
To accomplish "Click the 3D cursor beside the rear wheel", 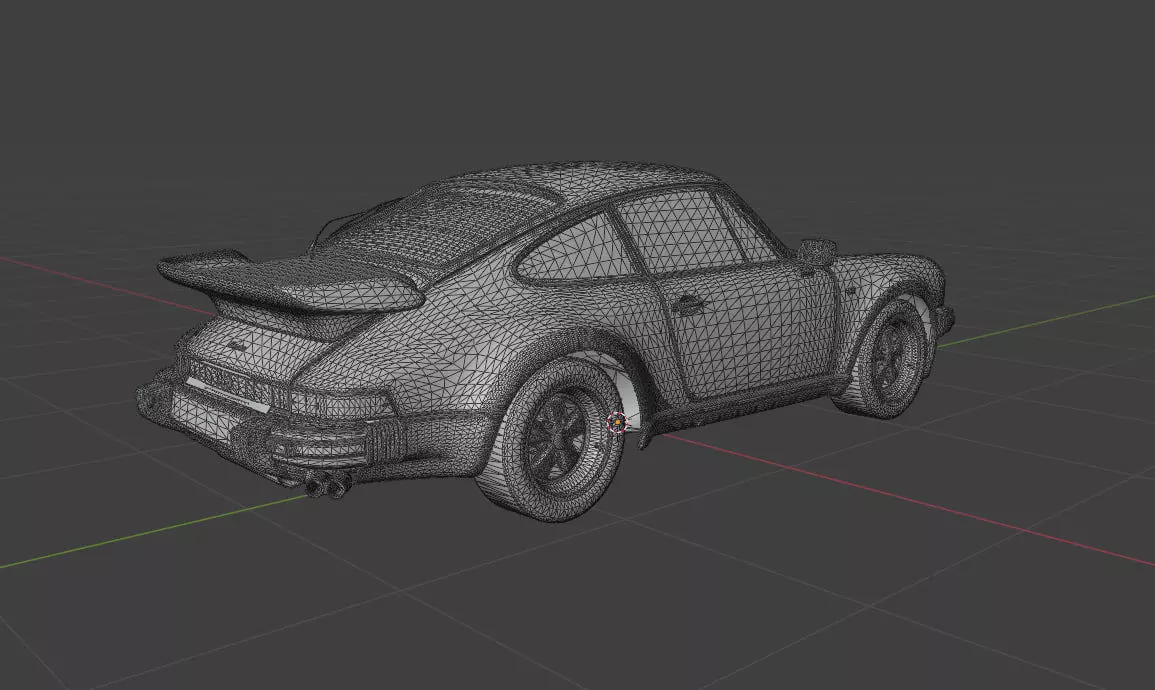I will point(617,422).
